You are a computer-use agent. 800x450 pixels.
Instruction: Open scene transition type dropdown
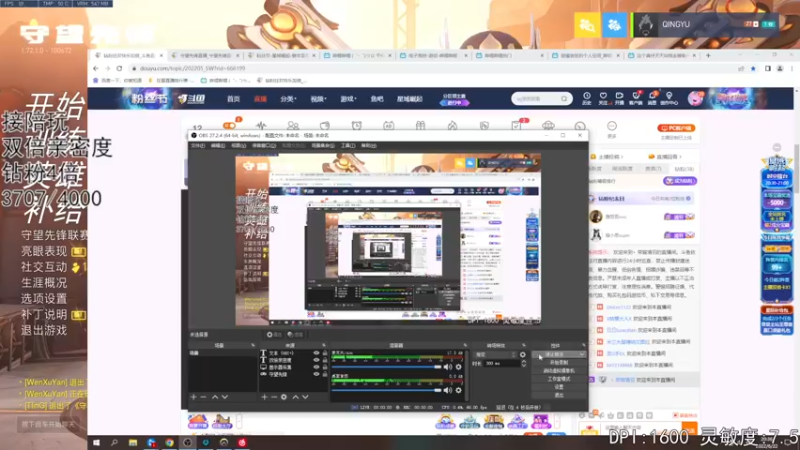pos(495,355)
